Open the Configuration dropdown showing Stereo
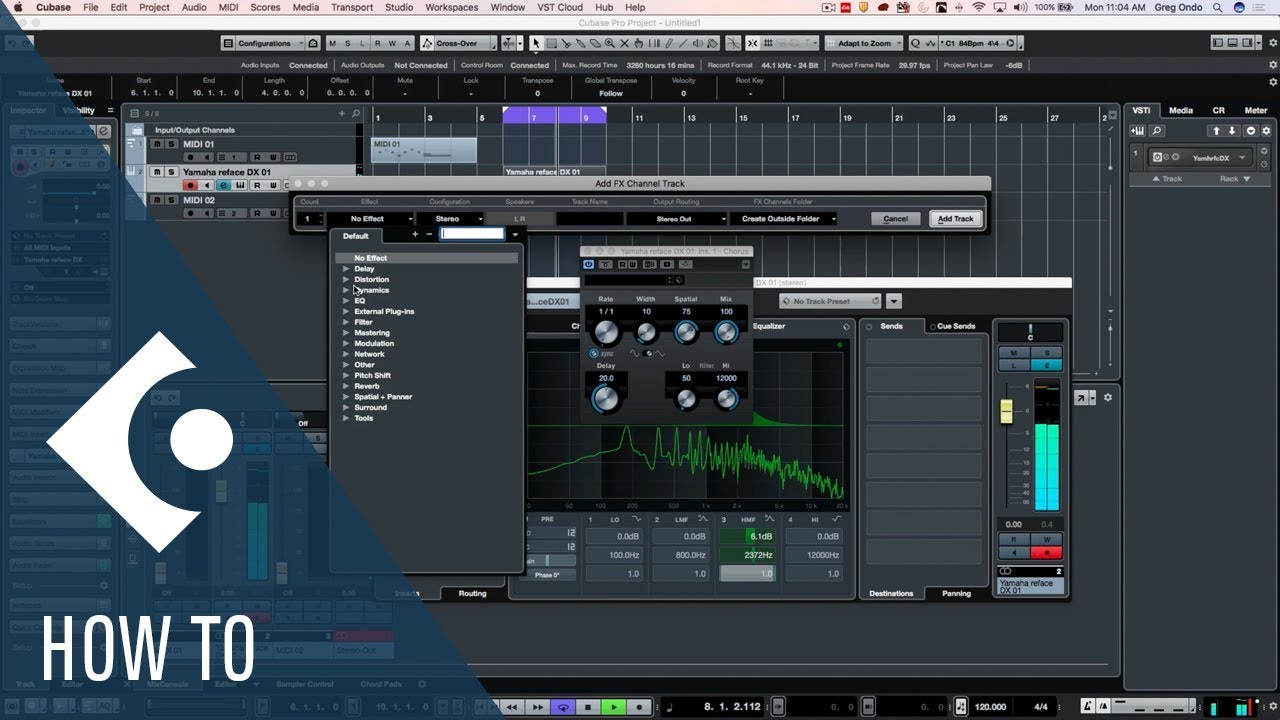 pyautogui.click(x=451, y=219)
